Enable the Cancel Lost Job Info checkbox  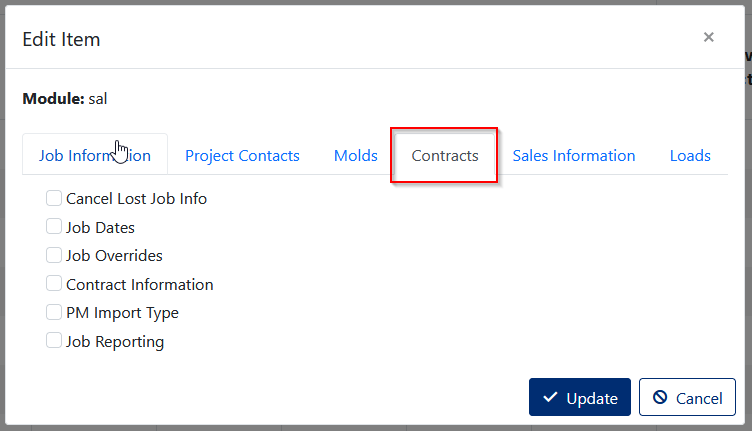click(54, 198)
